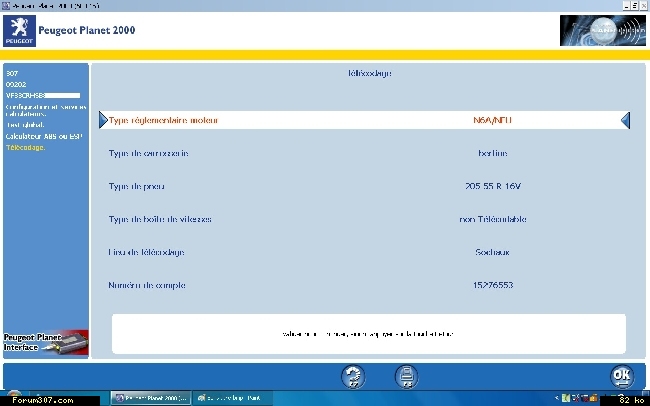This screenshot has width=650, height=406.
Task: Click the N6A/NFU engine type value
Action: tap(492, 120)
